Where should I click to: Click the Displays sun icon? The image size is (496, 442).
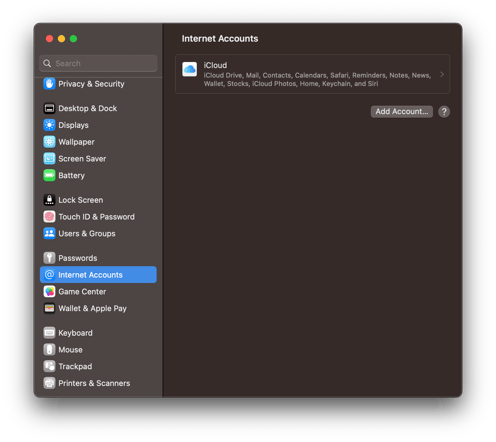pyautogui.click(x=49, y=125)
